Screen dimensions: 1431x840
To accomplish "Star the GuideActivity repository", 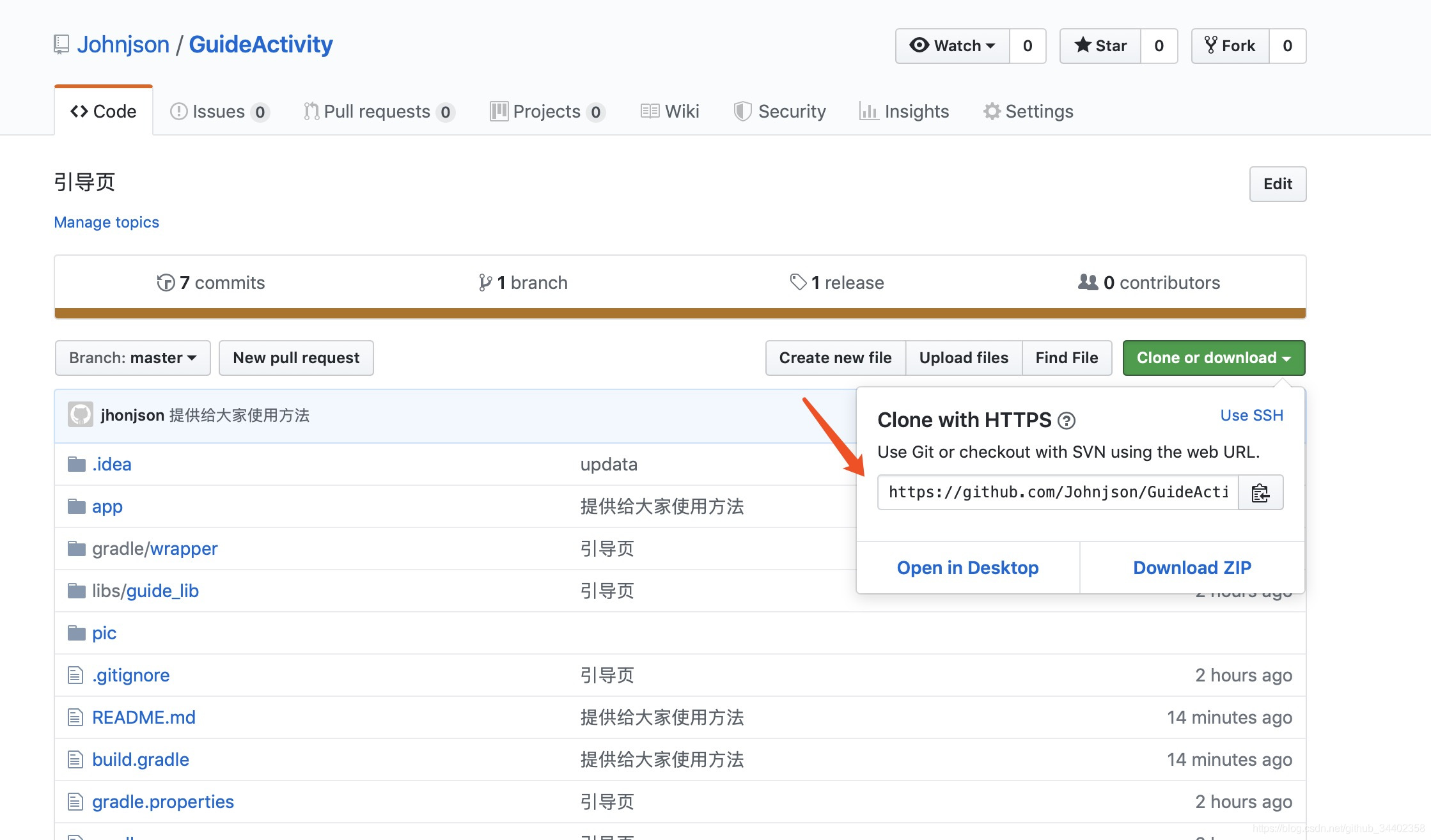I will click(x=1100, y=46).
